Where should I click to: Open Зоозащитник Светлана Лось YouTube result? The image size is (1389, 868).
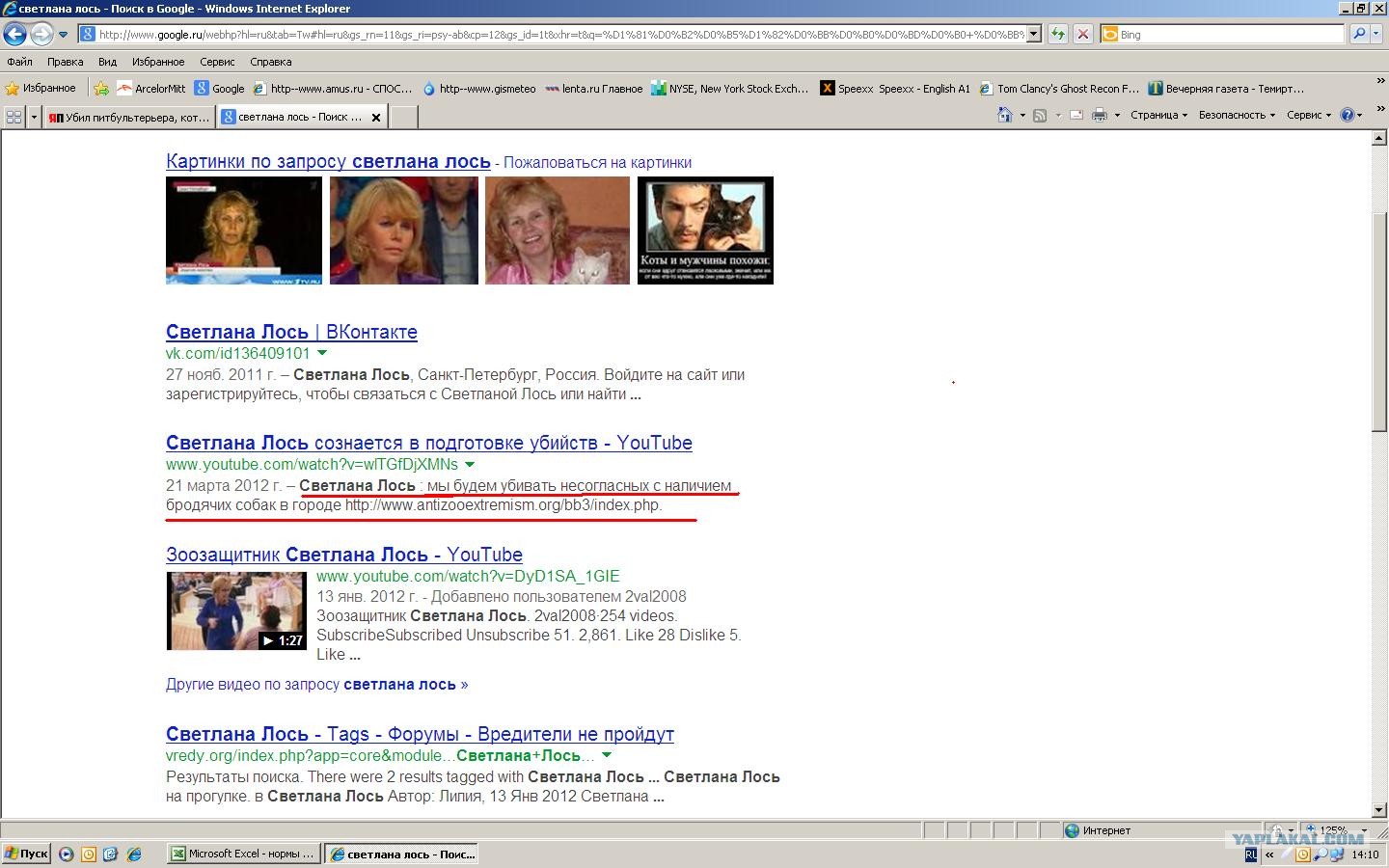tap(344, 555)
